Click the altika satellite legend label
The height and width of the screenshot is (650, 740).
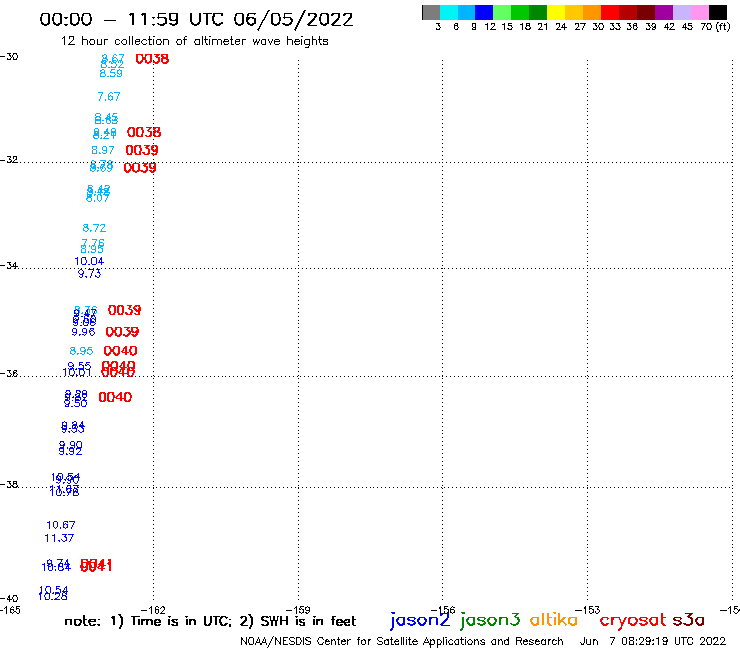553,619
